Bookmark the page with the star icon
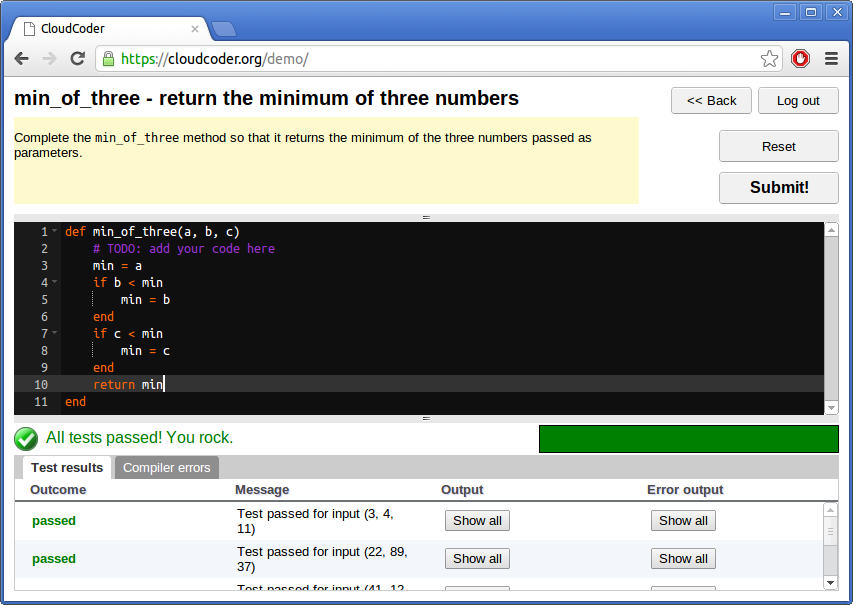853x605 pixels. click(769, 59)
